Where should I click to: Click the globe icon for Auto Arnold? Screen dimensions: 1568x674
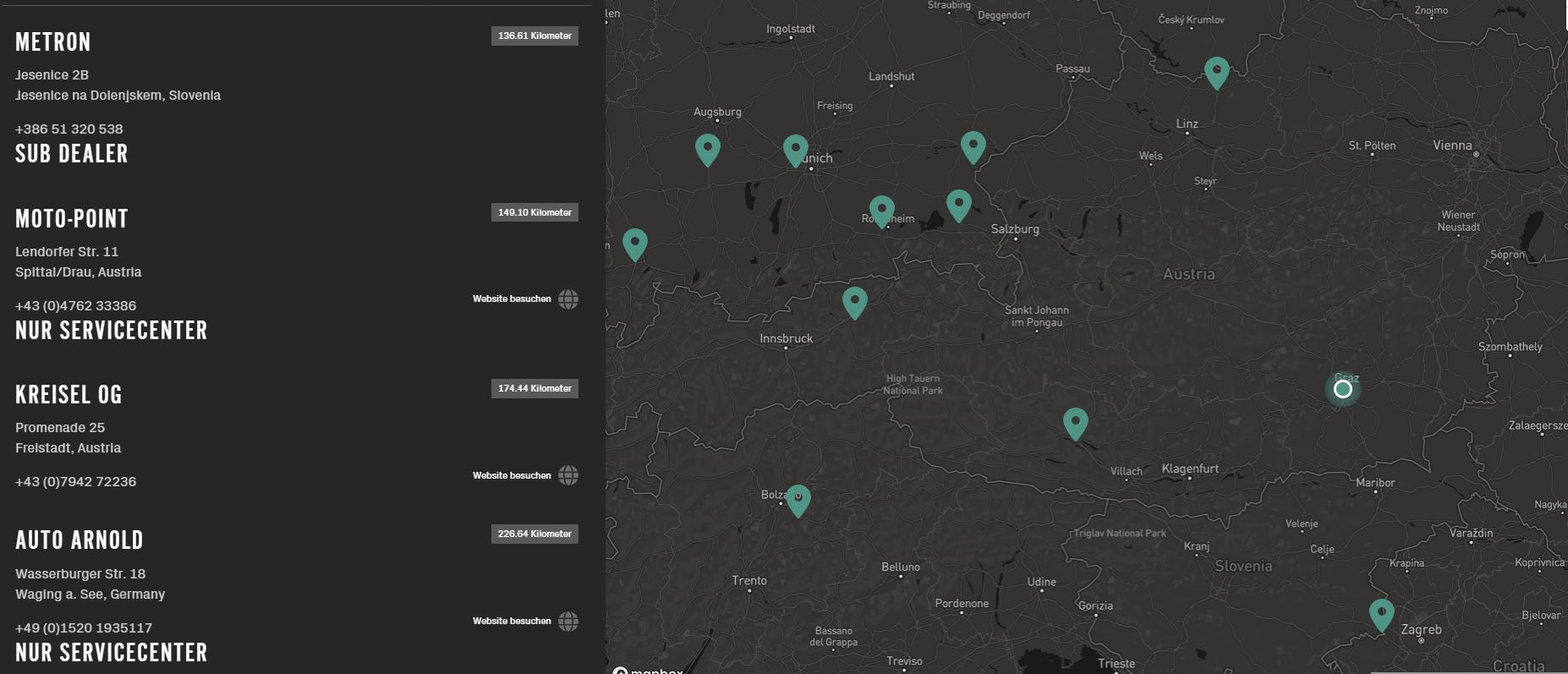[x=568, y=622]
